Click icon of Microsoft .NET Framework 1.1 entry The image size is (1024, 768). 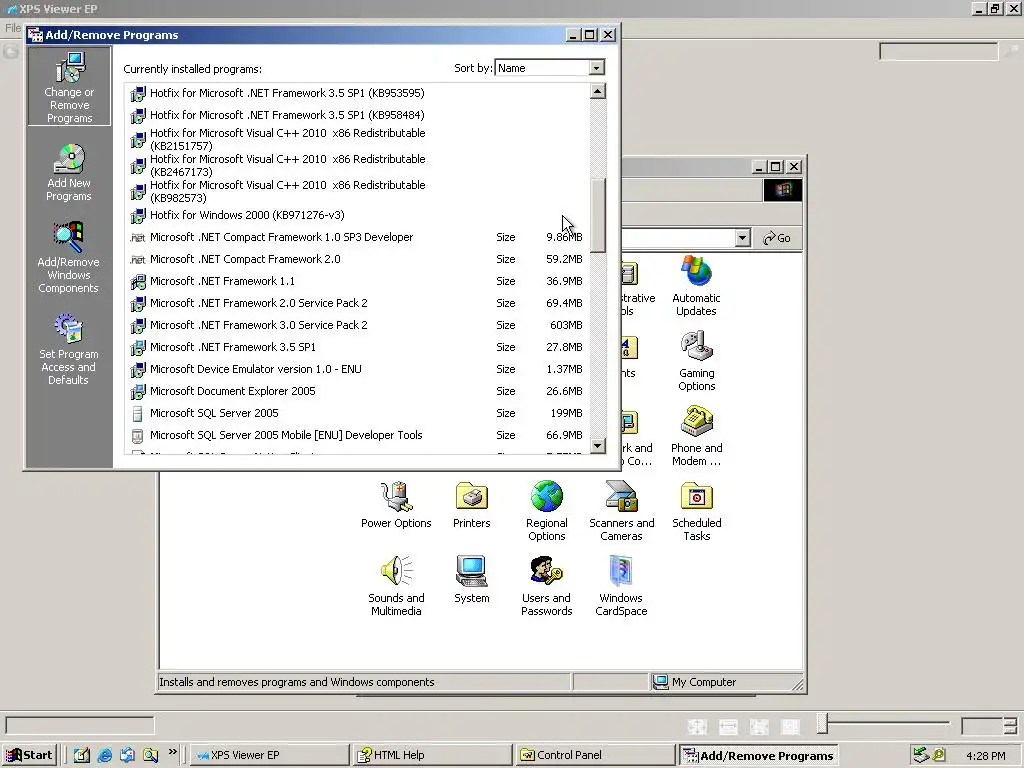pos(138,281)
